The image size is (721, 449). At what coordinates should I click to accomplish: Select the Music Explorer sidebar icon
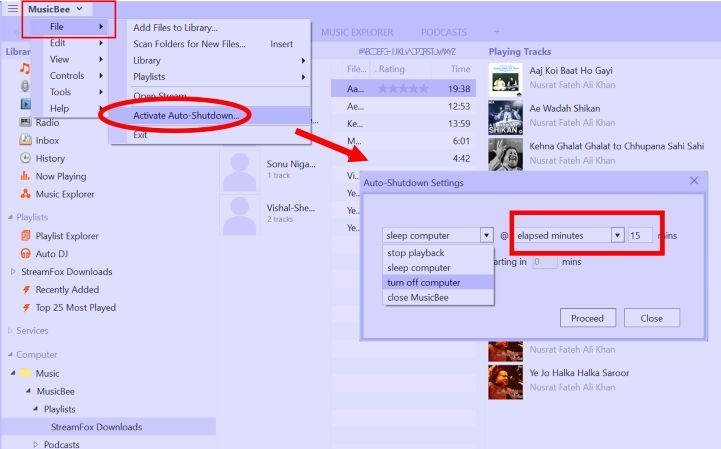tap(28, 194)
